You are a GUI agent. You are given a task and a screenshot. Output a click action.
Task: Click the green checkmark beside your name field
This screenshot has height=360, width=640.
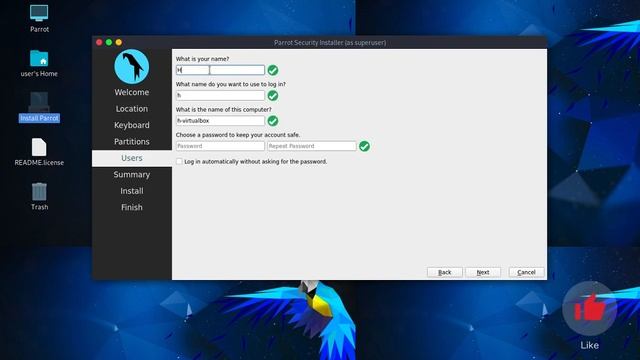tap(273, 70)
